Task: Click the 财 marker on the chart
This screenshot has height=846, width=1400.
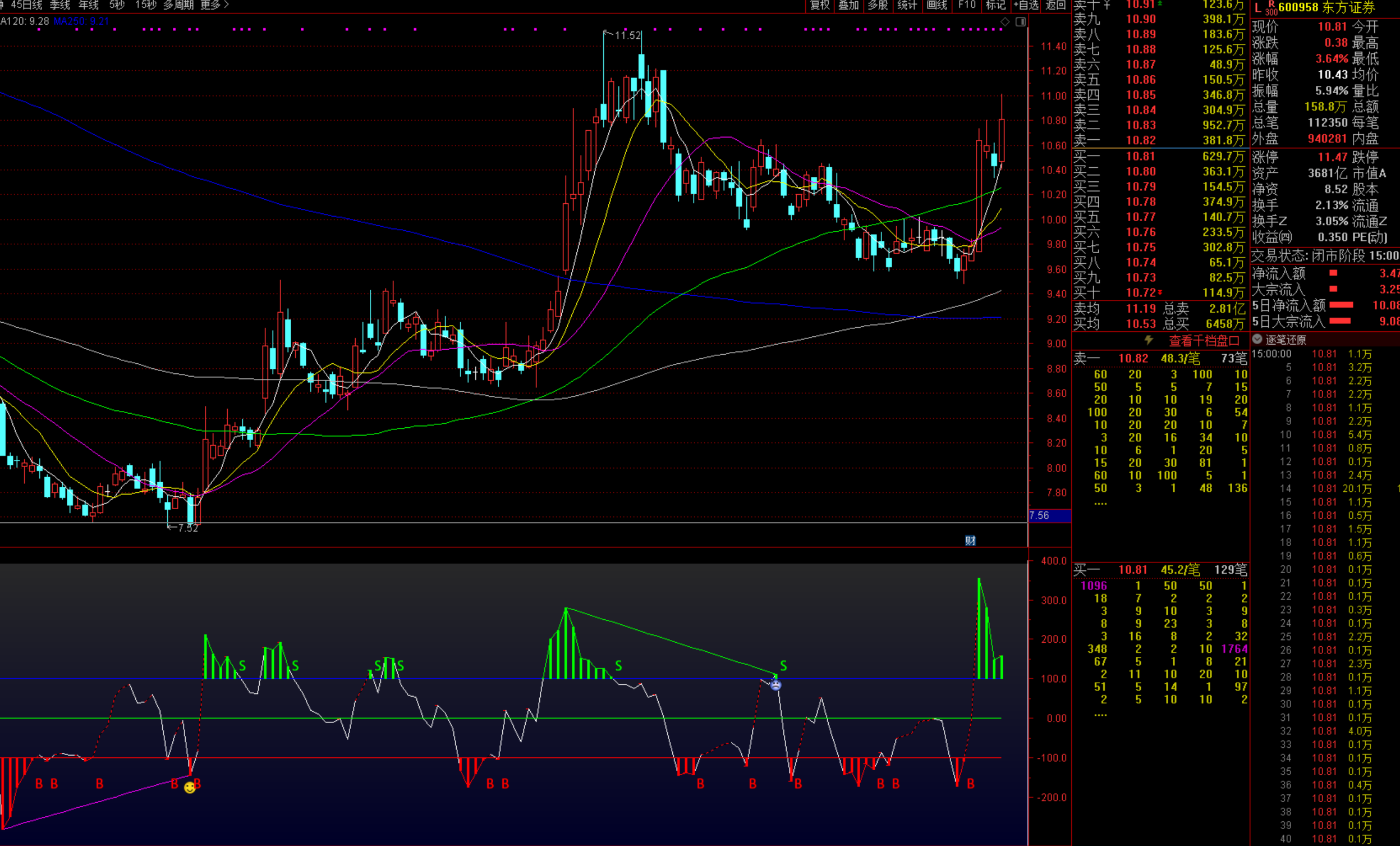Action: coord(970,541)
